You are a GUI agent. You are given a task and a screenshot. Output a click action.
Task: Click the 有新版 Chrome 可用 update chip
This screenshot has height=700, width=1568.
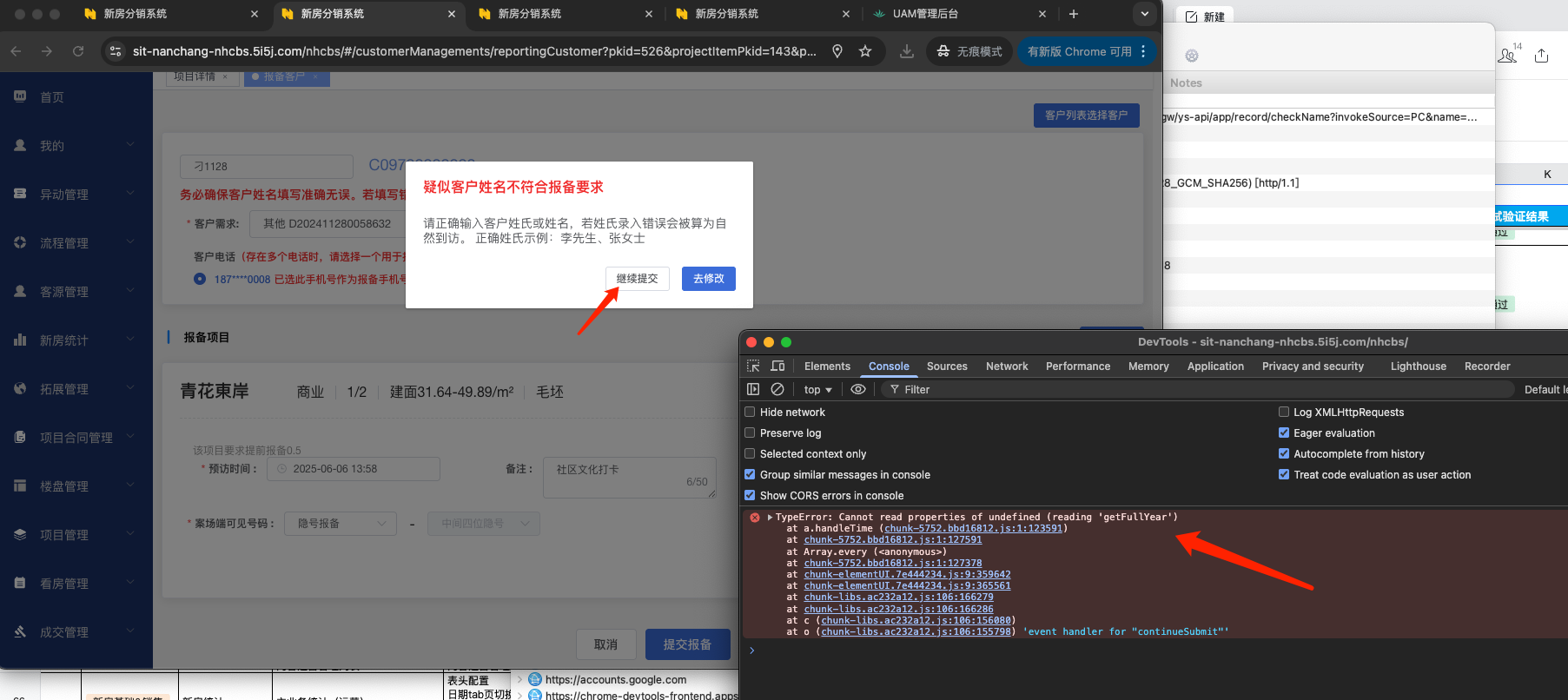[1080, 51]
